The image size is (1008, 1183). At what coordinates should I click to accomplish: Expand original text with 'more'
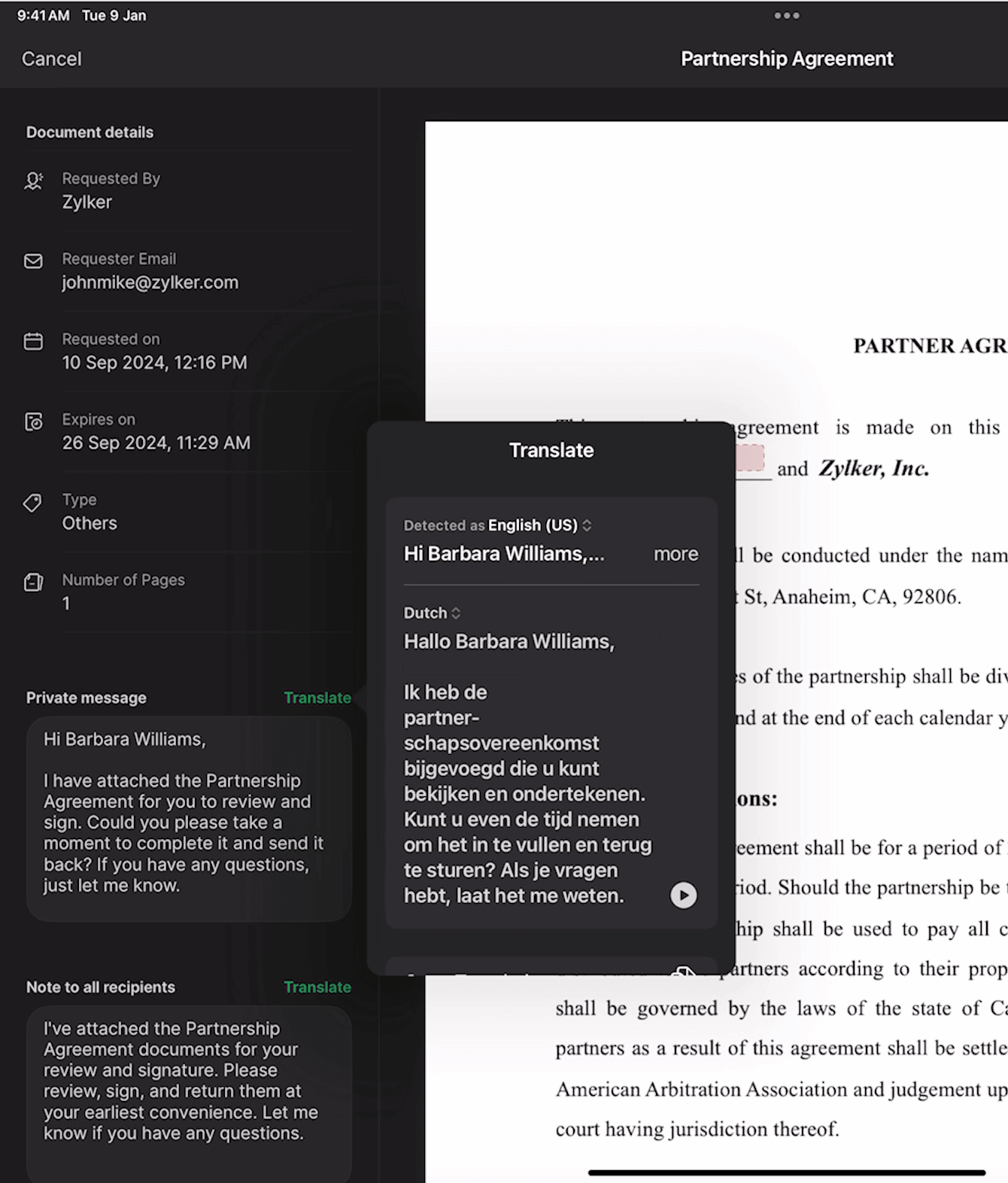pos(676,554)
